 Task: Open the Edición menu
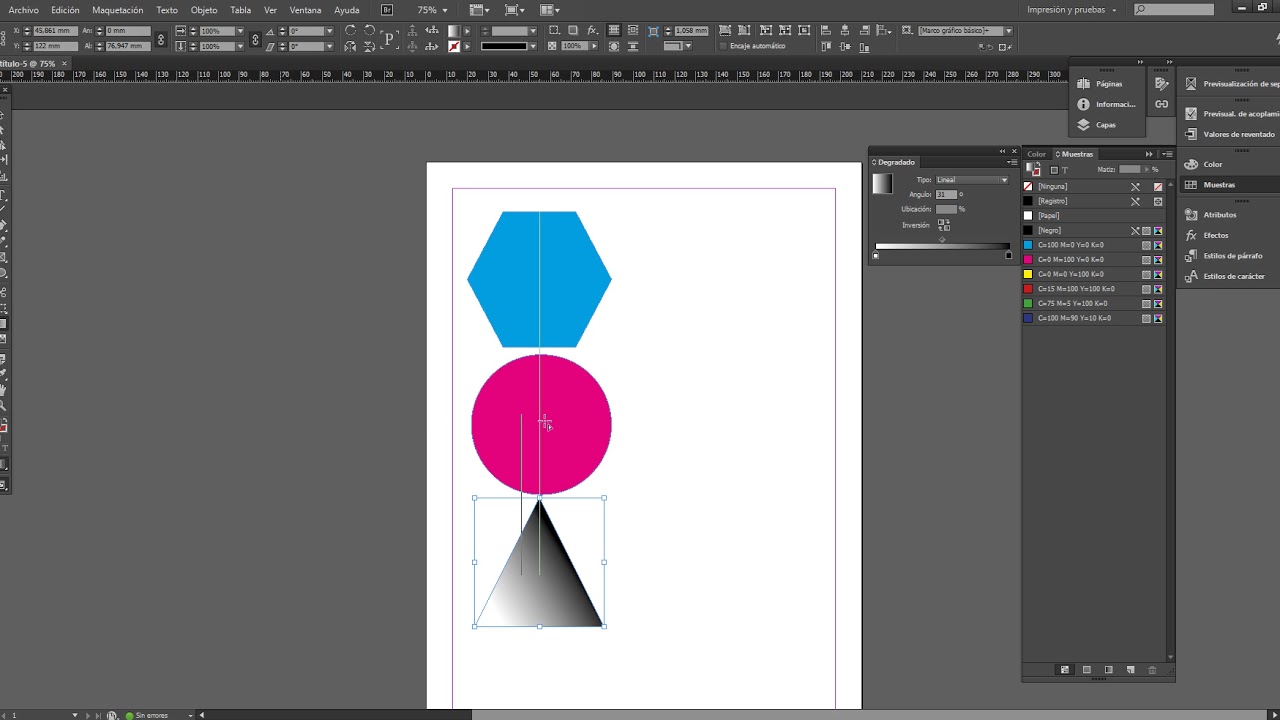pos(65,10)
